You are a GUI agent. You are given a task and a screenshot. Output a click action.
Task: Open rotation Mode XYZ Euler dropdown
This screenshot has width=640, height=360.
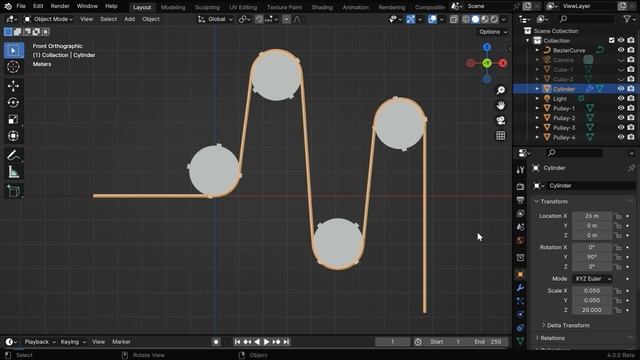point(593,278)
